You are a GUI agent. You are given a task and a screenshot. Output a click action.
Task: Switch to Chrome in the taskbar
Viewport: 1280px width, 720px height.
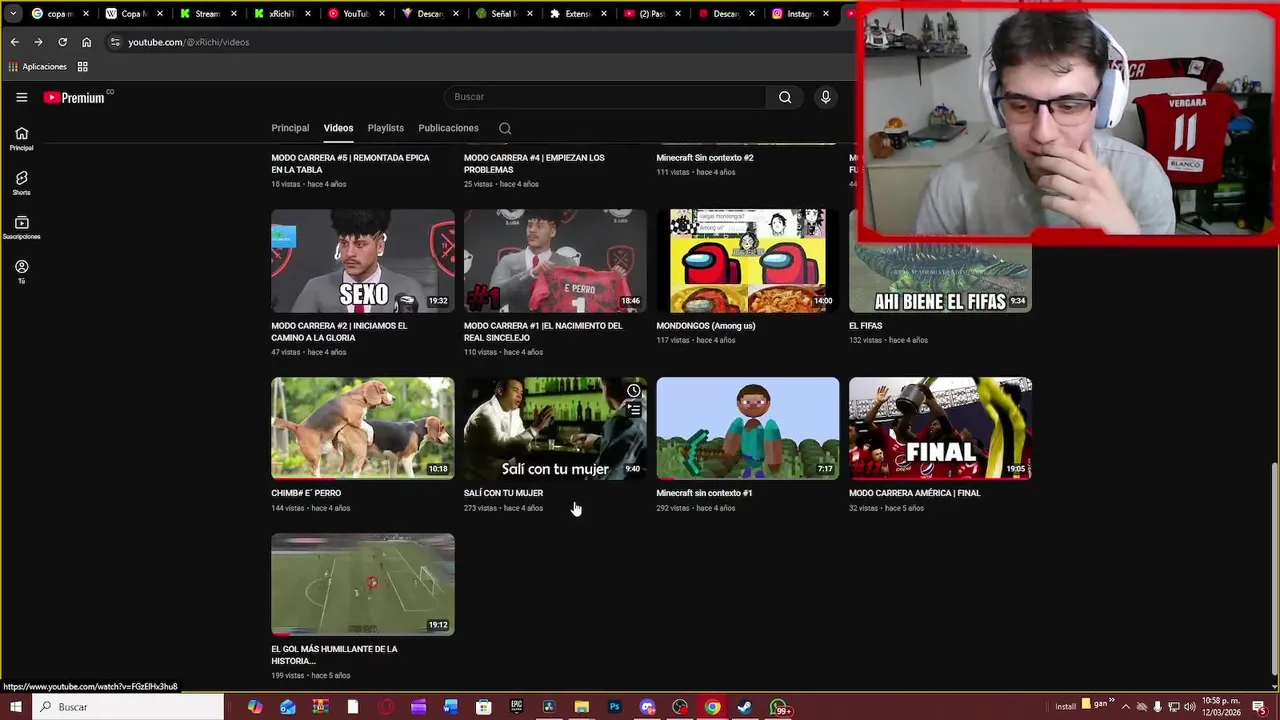[712, 707]
